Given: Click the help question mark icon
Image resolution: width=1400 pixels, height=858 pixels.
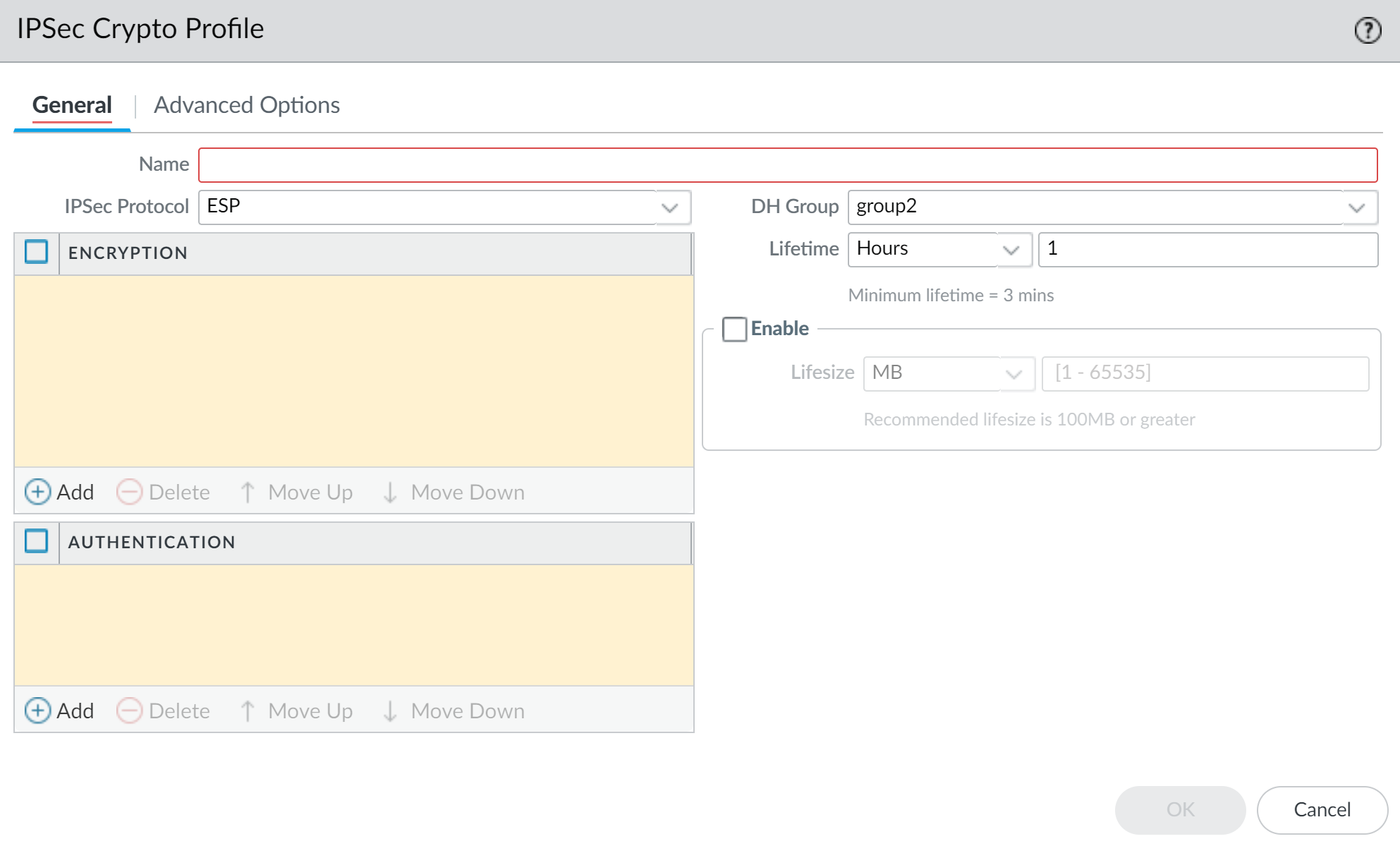Looking at the screenshot, I should point(1367,30).
